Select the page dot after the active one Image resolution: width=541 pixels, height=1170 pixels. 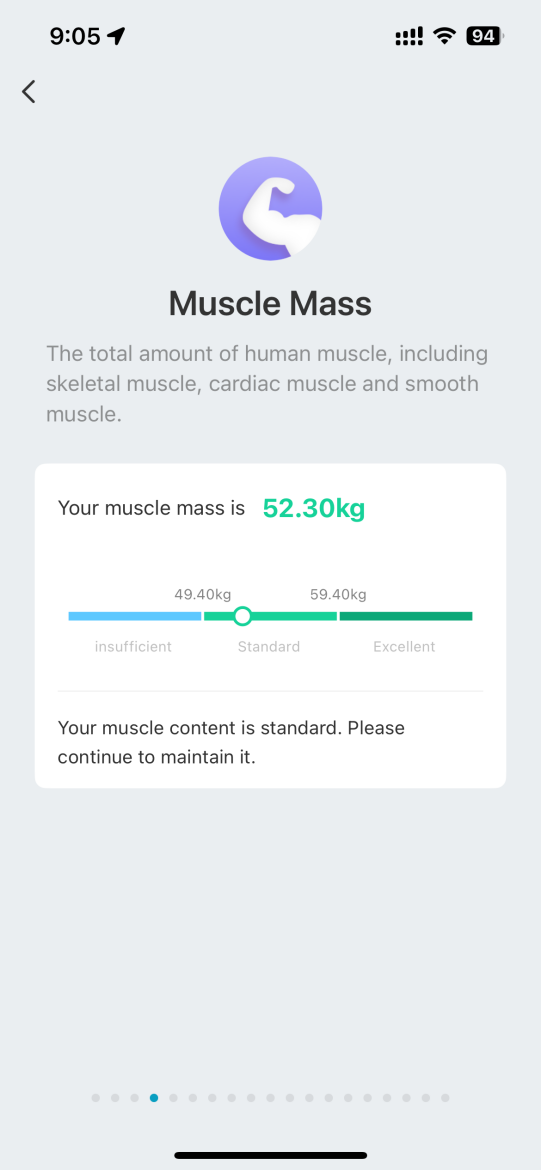point(173,1098)
